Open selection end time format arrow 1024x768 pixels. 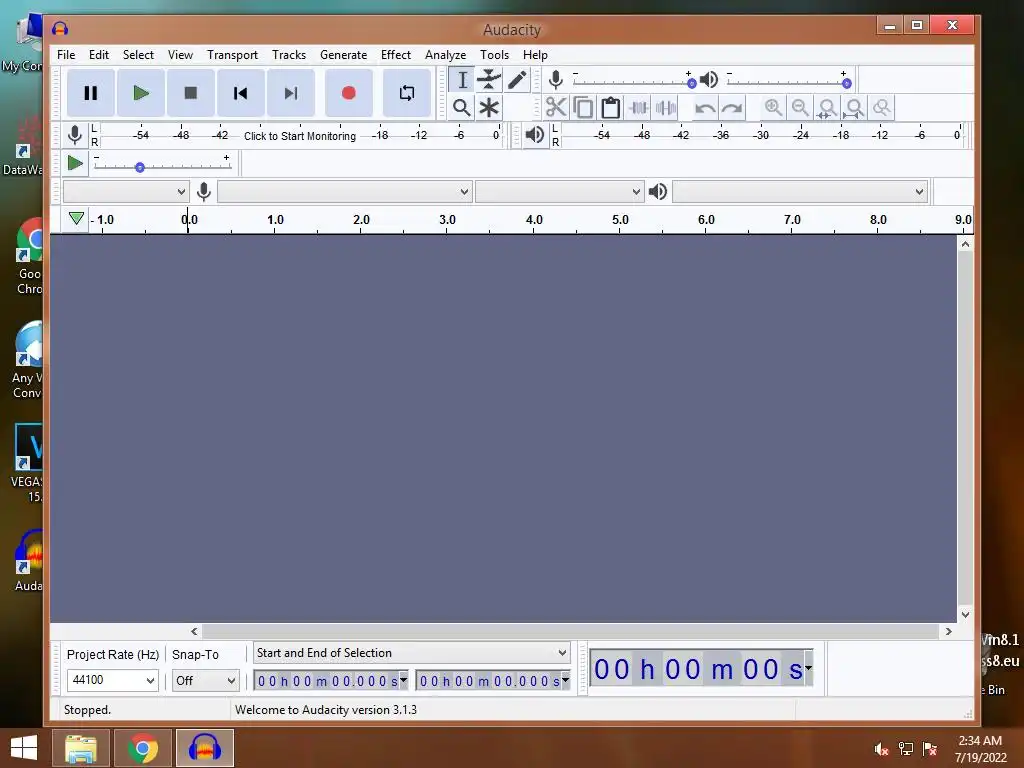[x=565, y=680]
